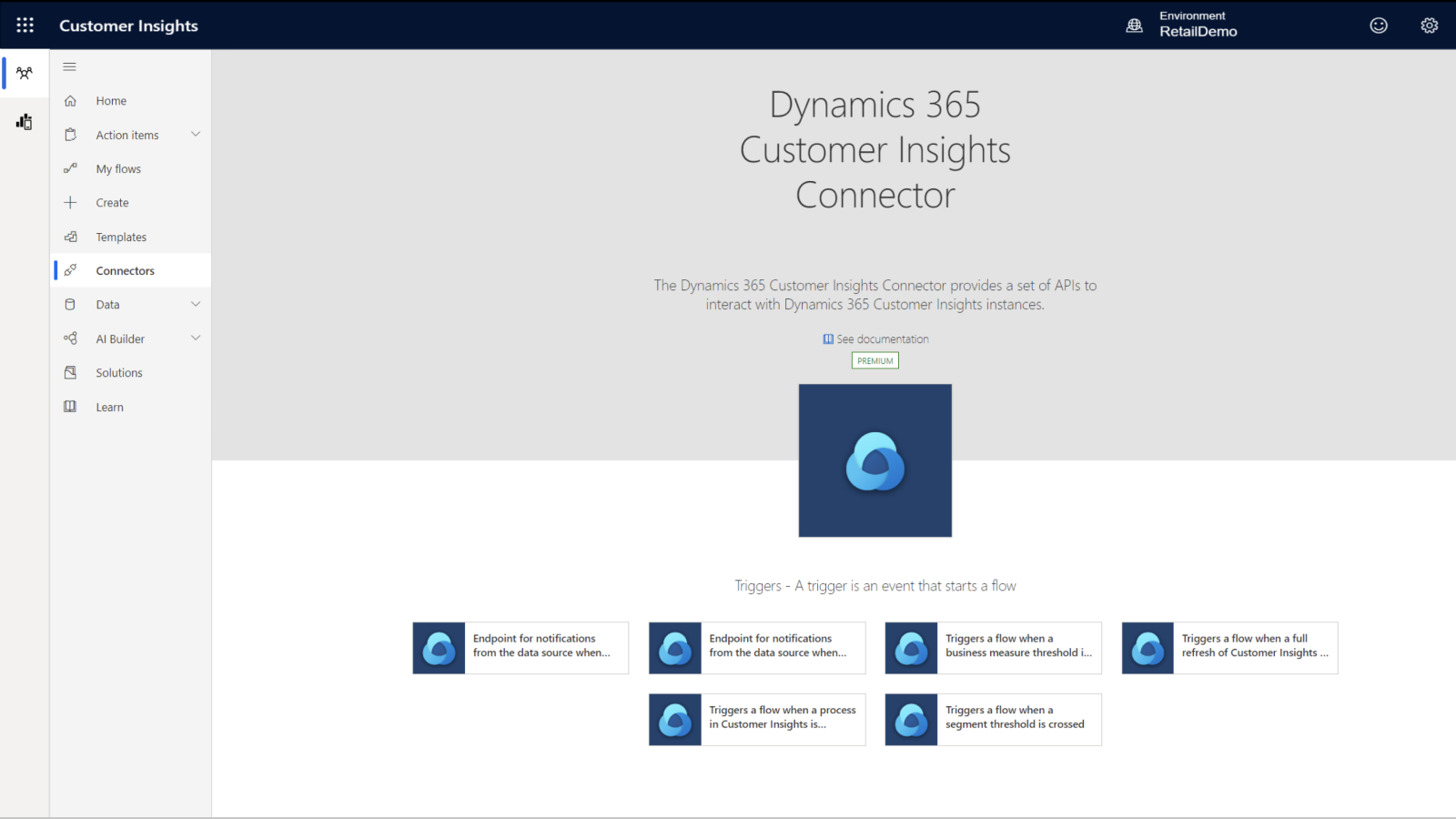Click Action items label in sidebar
This screenshot has height=819, width=1456.
point(127,135)
